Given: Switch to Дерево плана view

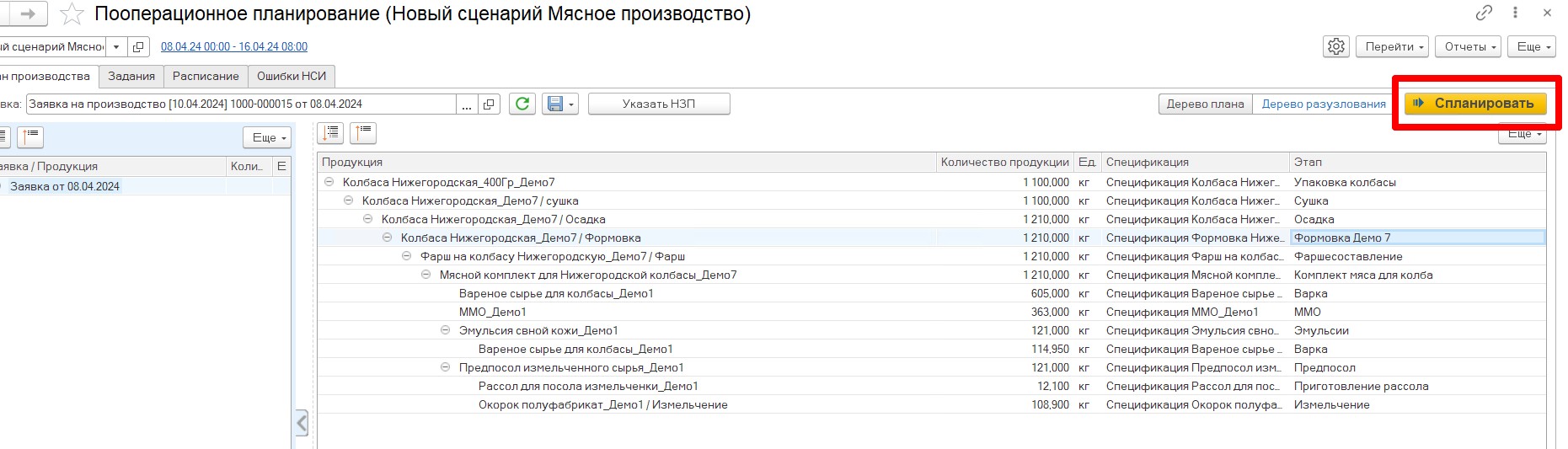Looking at the screenshot, I should pos(1205,104).
